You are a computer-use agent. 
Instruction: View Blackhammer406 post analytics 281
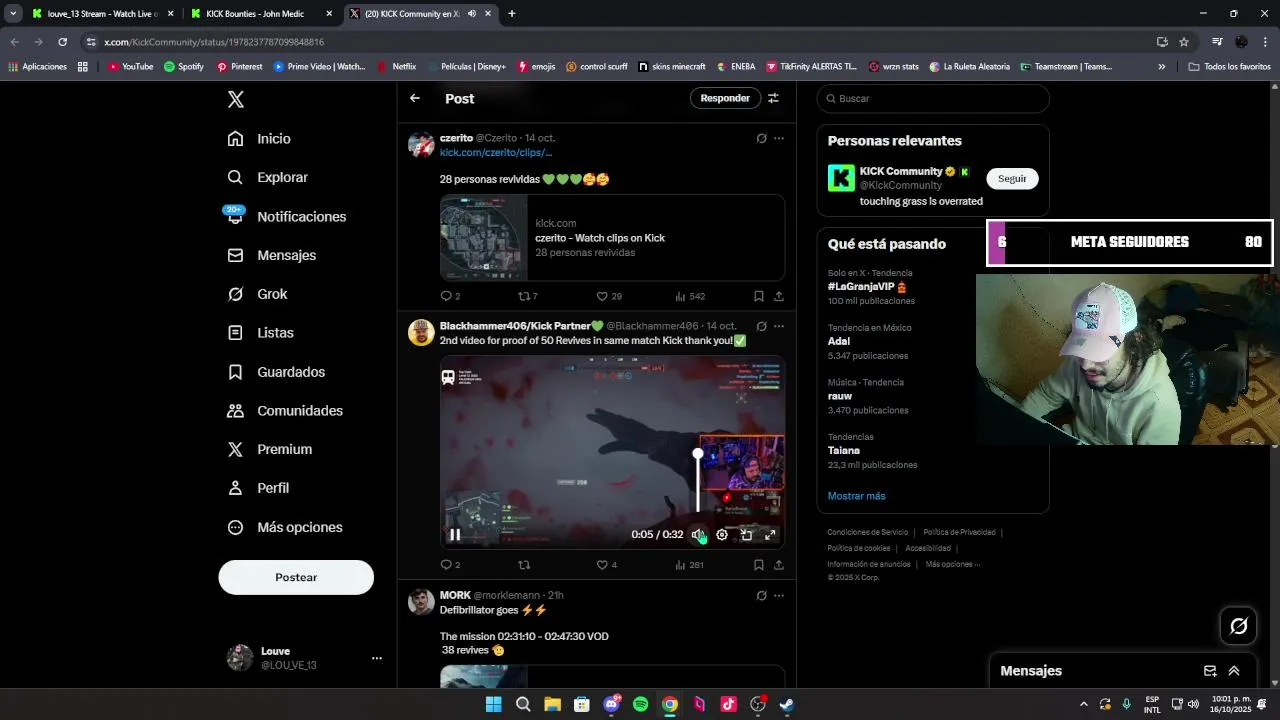pyautogui.click(x=690, y=565)
